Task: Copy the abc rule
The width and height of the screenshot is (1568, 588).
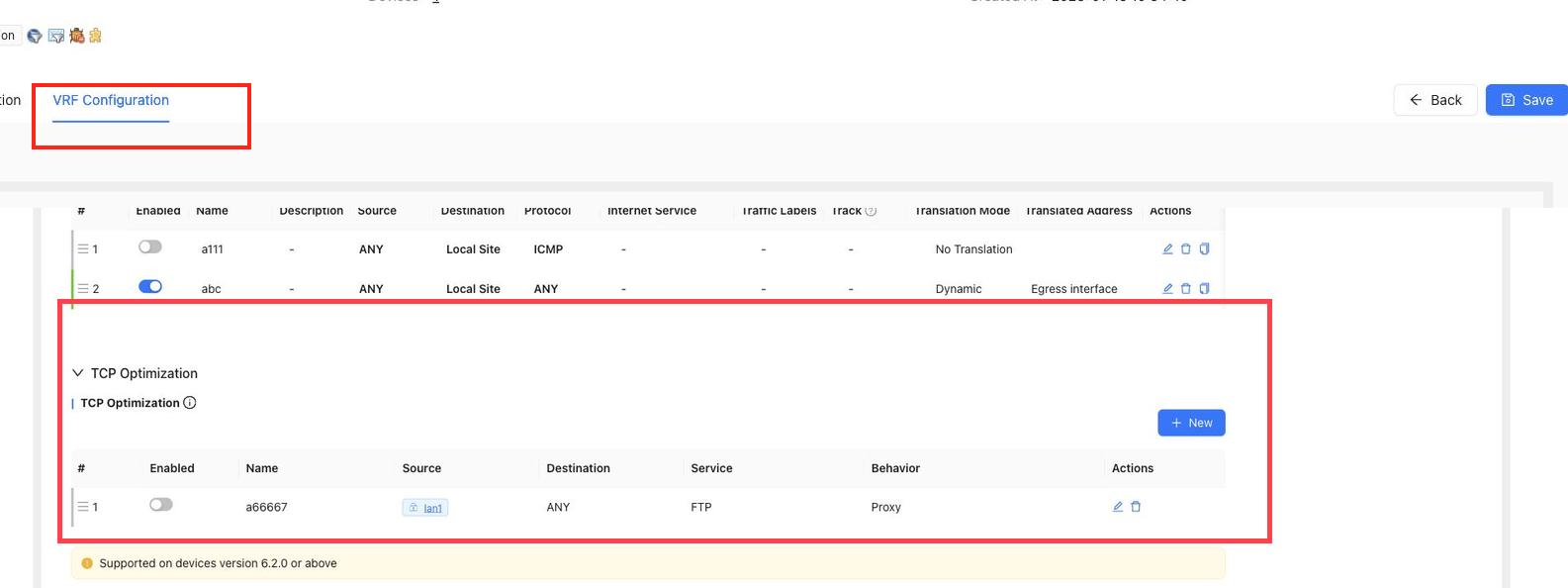Action: point(1204,289)
